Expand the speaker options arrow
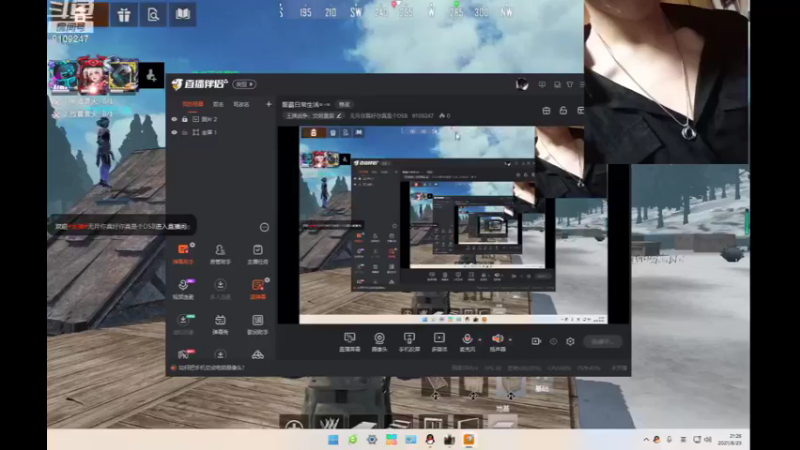 point(510,339)
